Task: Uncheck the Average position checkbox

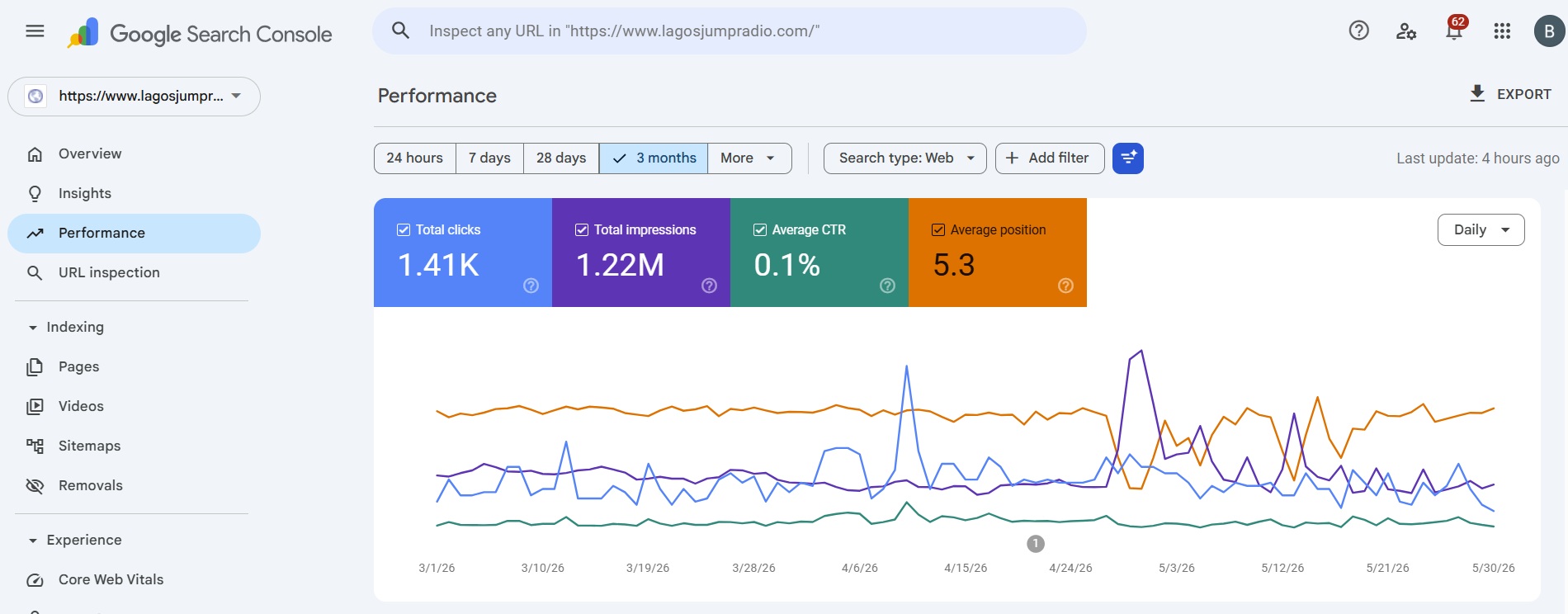Action: (x=938, y=230)
